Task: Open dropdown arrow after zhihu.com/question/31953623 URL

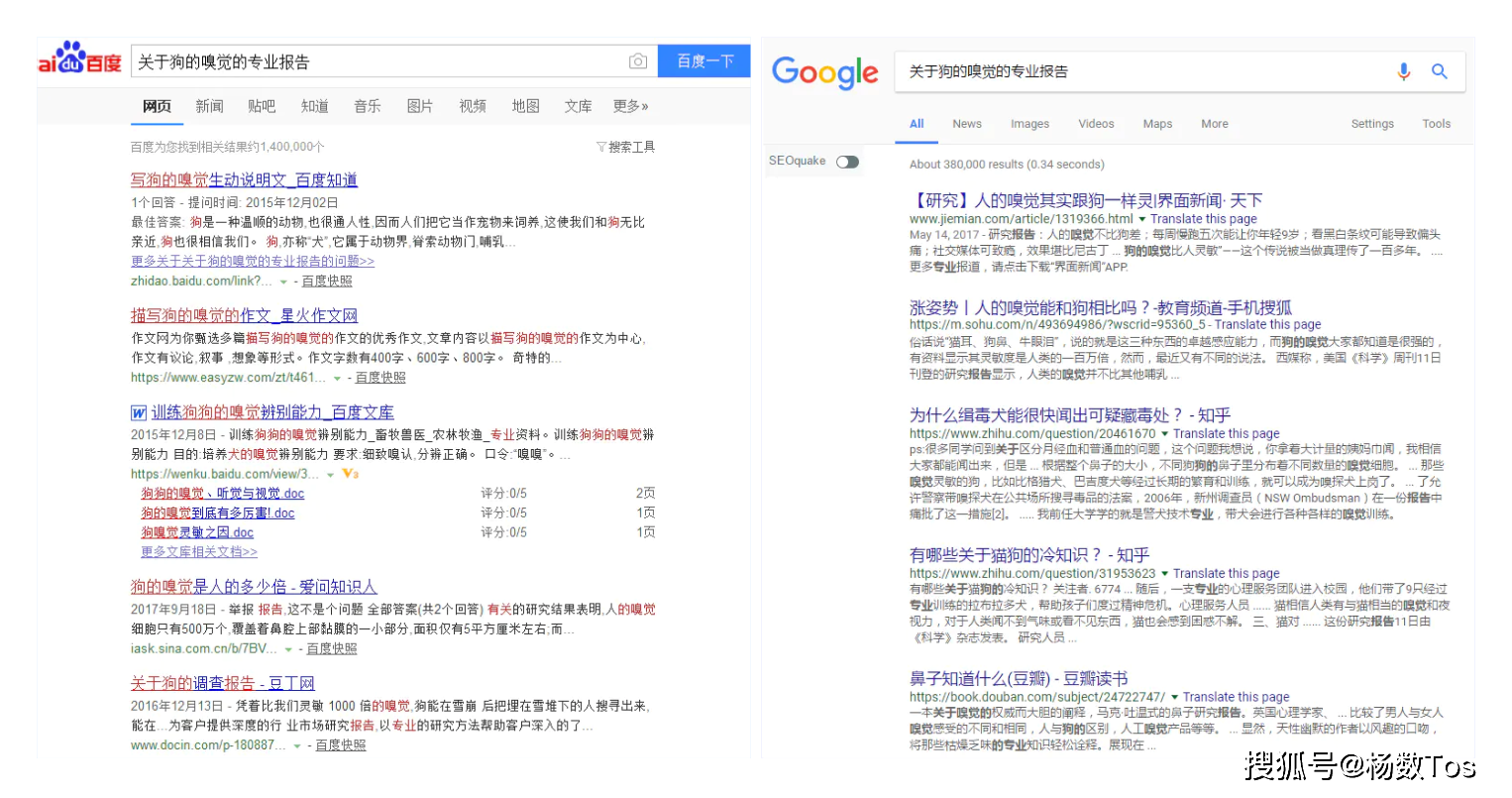Action: tap(1164, 574)
